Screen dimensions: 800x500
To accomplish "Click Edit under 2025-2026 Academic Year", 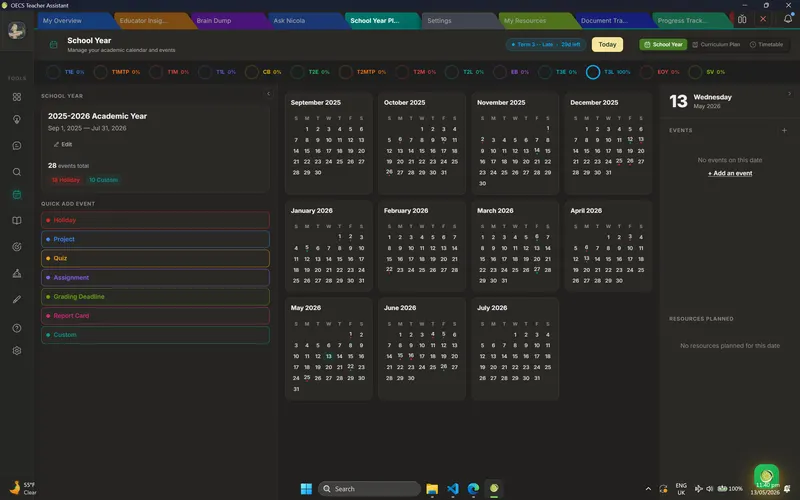I will tap(63, 144).
